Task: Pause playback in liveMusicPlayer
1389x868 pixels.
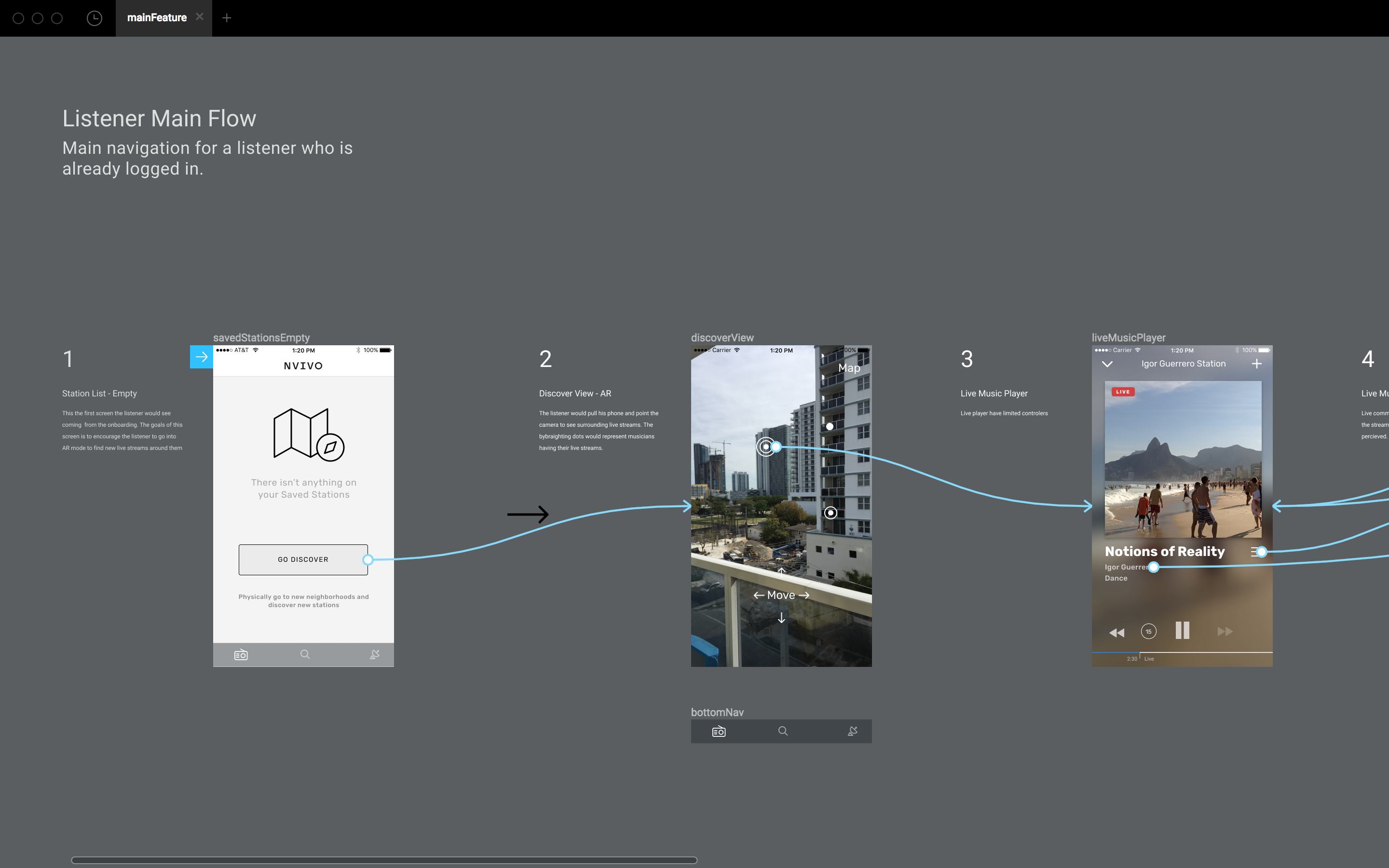Action: click(1183, 631)
